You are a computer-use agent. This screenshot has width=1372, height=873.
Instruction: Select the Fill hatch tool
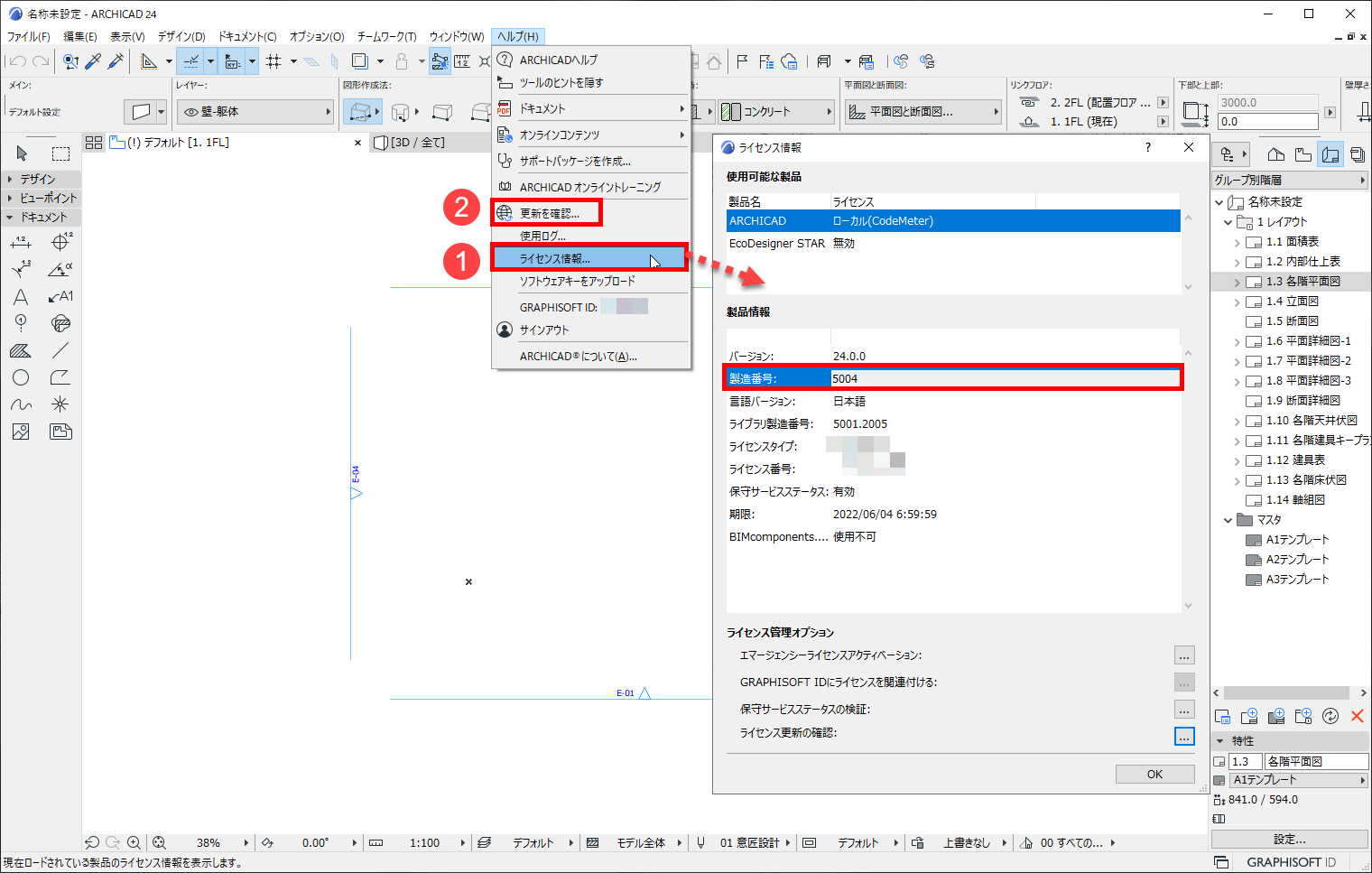tap(21, 350)
